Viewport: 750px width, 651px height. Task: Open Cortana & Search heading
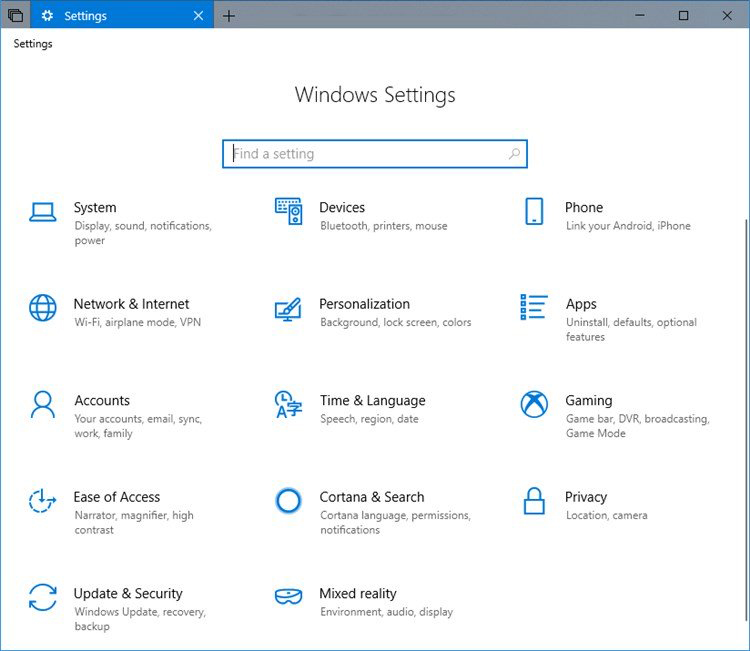tap(372, 497)
